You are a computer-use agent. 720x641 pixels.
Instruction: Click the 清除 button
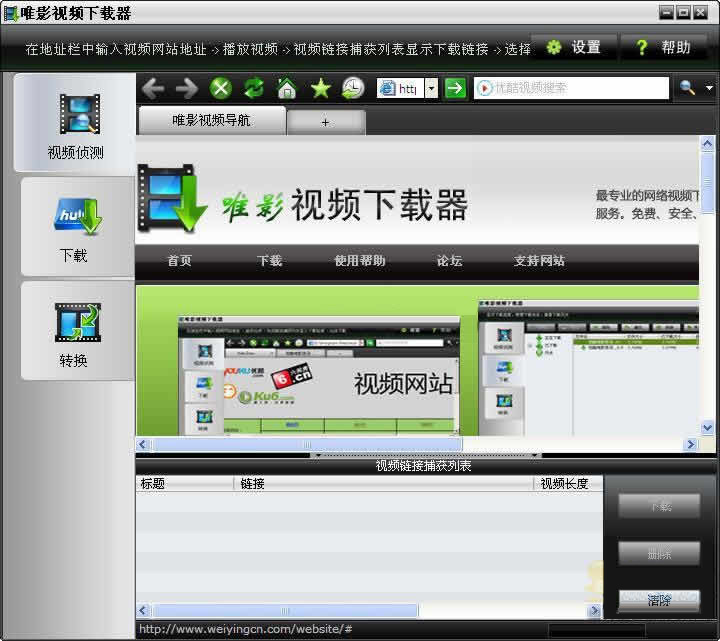(x=659, y=601)
